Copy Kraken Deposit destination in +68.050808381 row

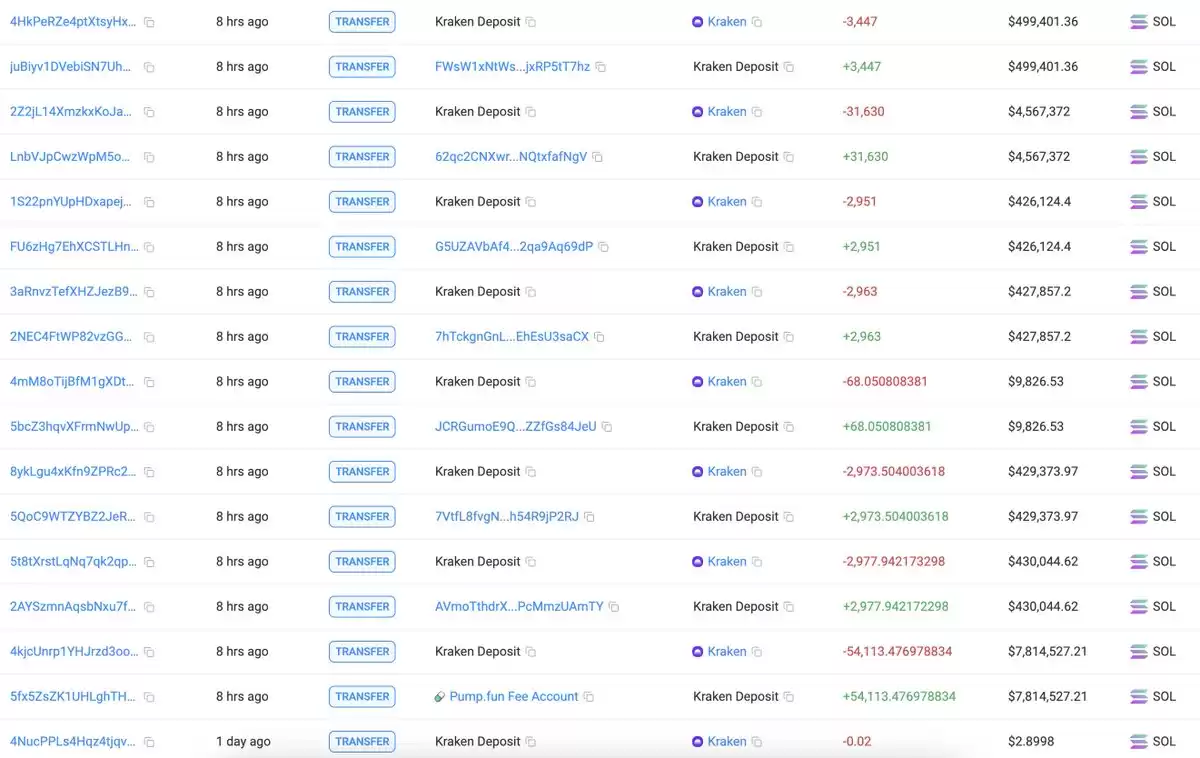[789, 427]
